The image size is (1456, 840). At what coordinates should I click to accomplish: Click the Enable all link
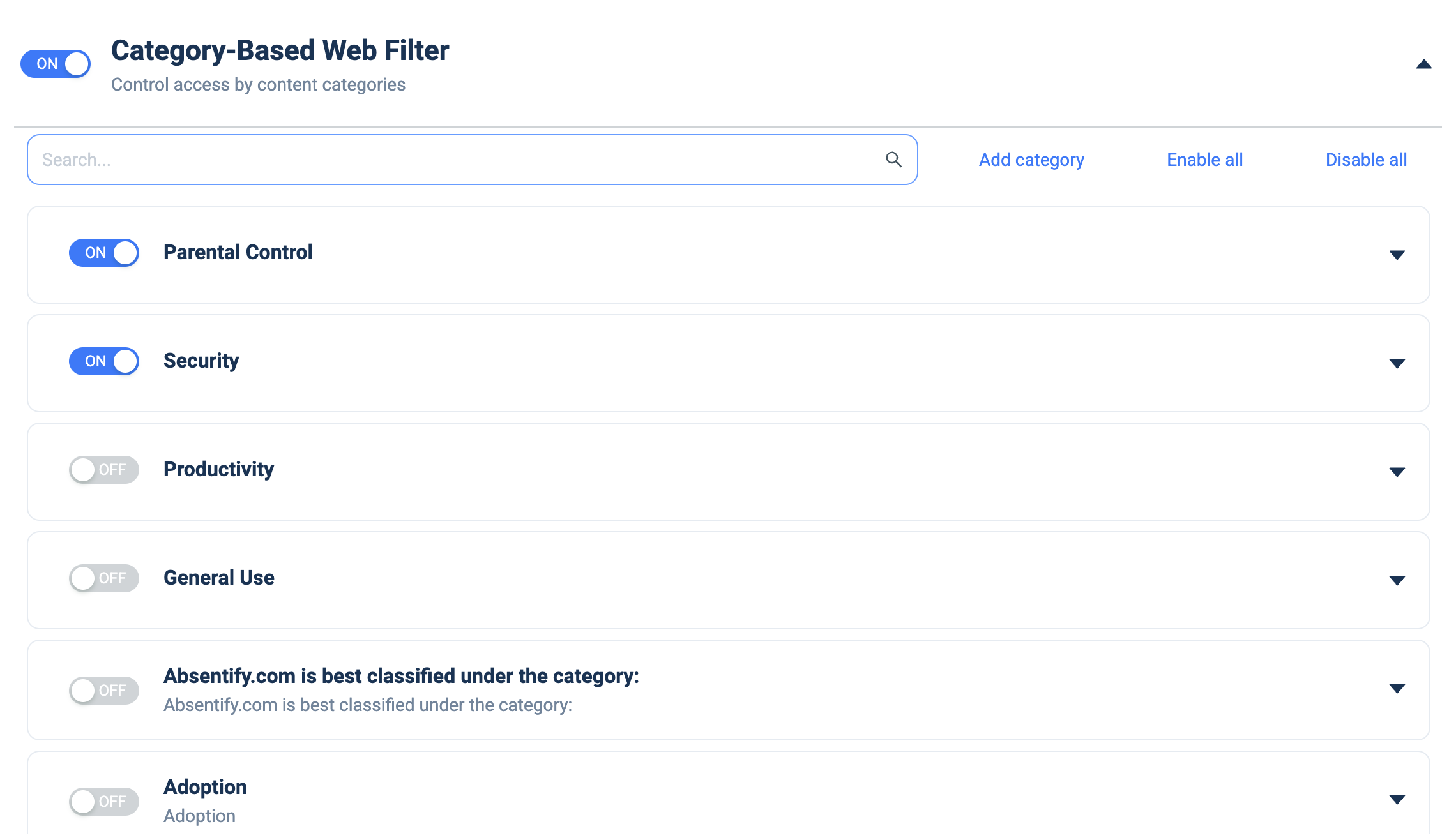tap(1204, 160)
